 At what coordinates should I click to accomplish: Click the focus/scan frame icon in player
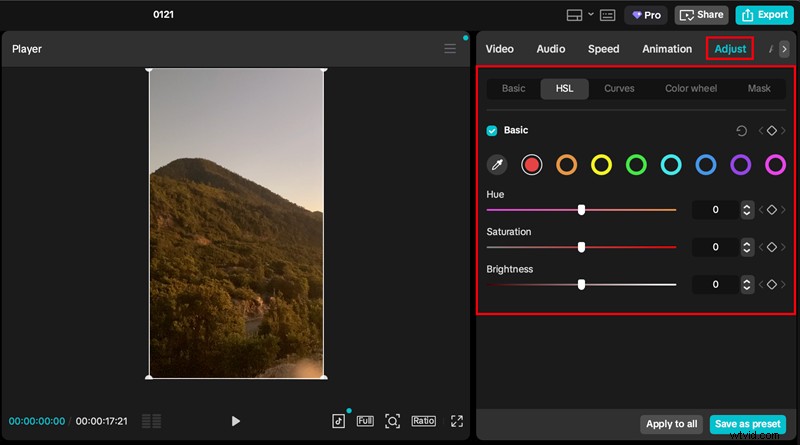click(x=393, y=421)
